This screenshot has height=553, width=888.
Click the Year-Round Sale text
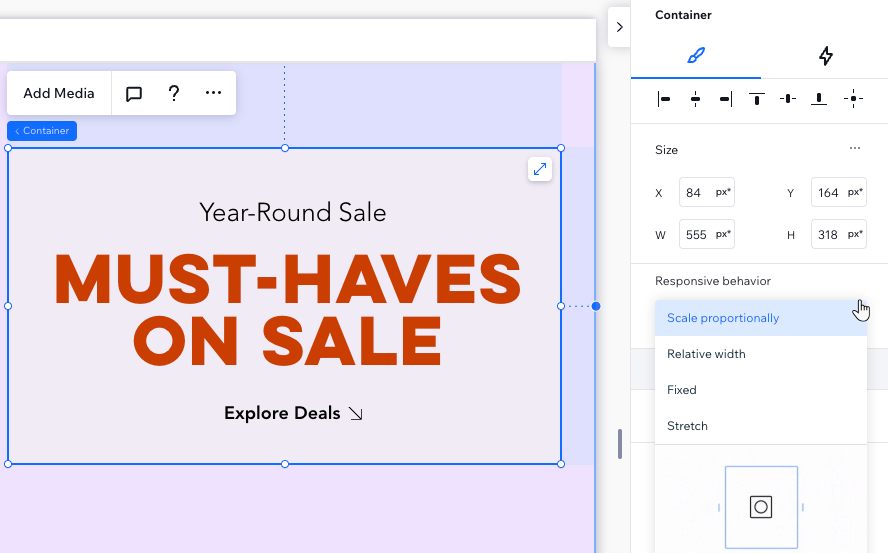[293, 212]
